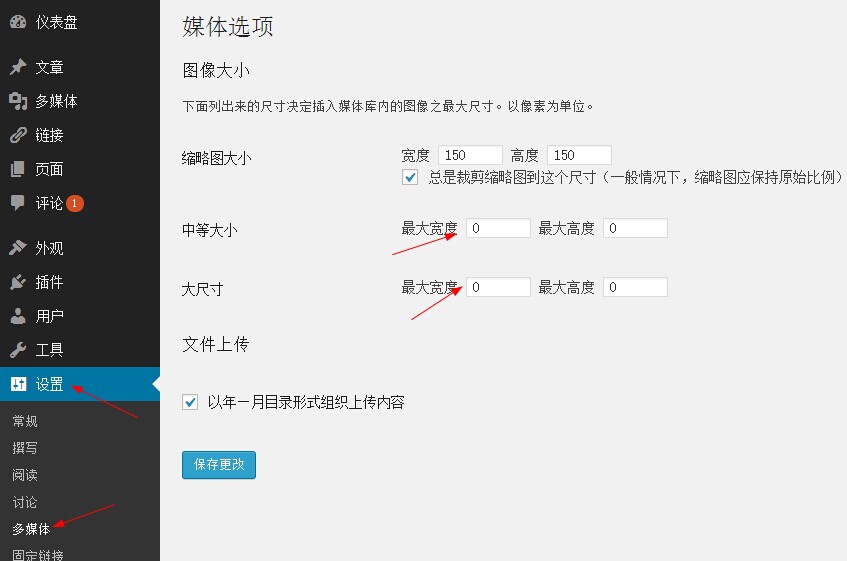The width and height of the screenshot is (847, 561).
Task: Click the paintbrush icon for 外观
Action: (18, 248)
